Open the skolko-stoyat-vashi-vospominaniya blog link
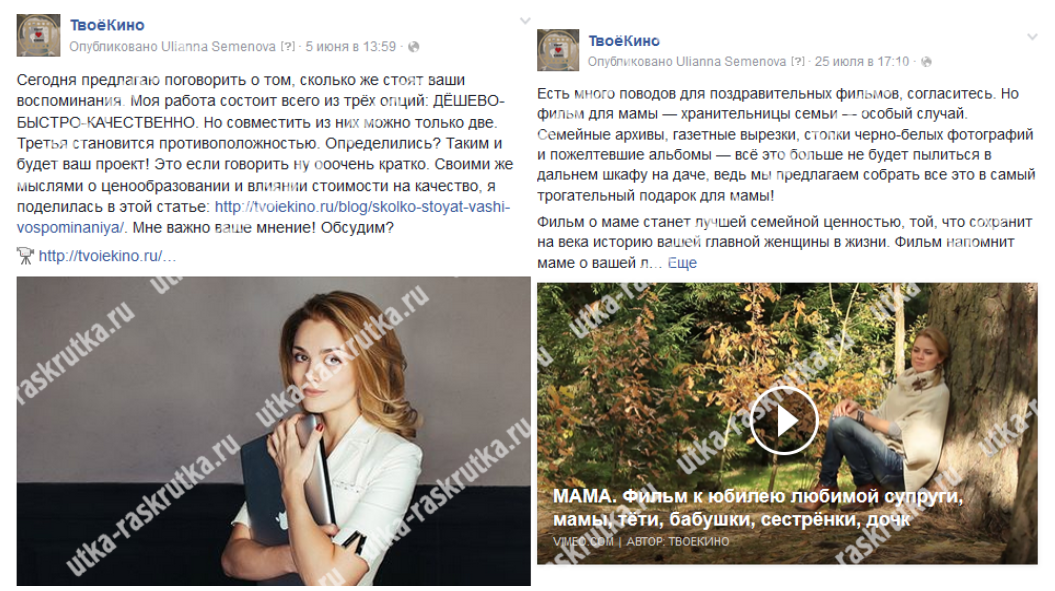The image size is (1055, 591). click(x=264, y=217)
